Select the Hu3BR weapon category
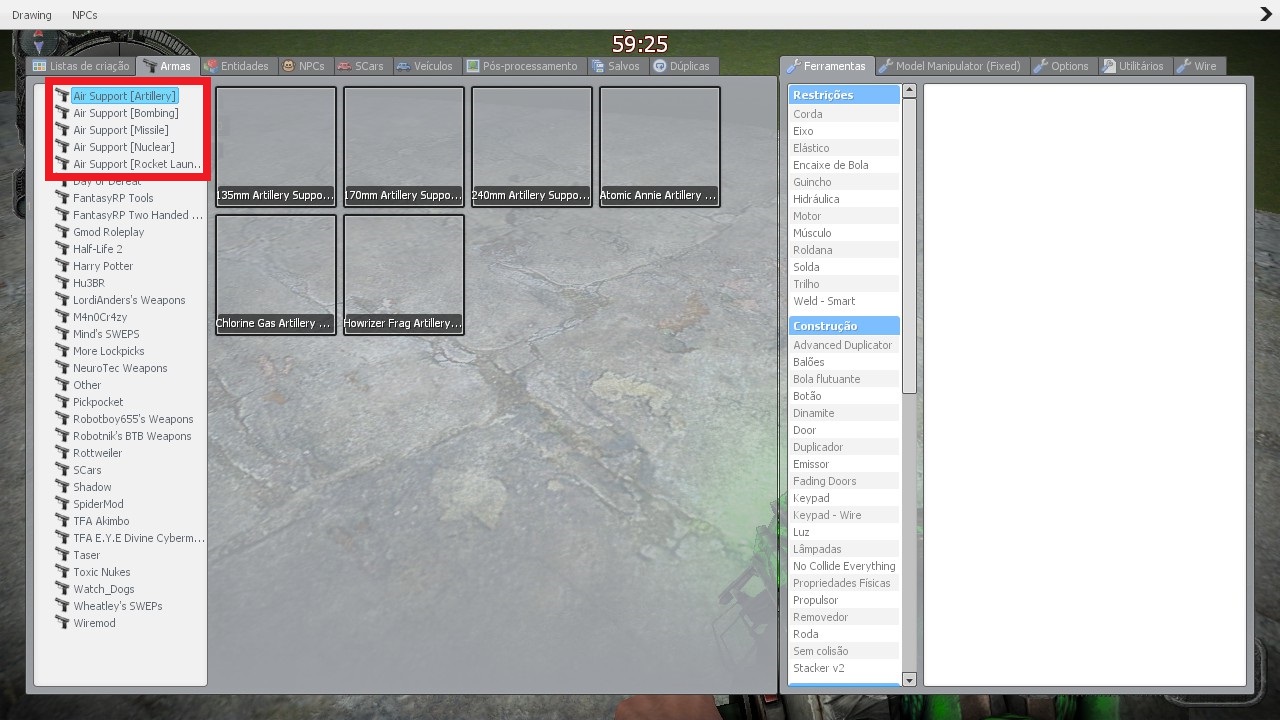 [89, 283]
